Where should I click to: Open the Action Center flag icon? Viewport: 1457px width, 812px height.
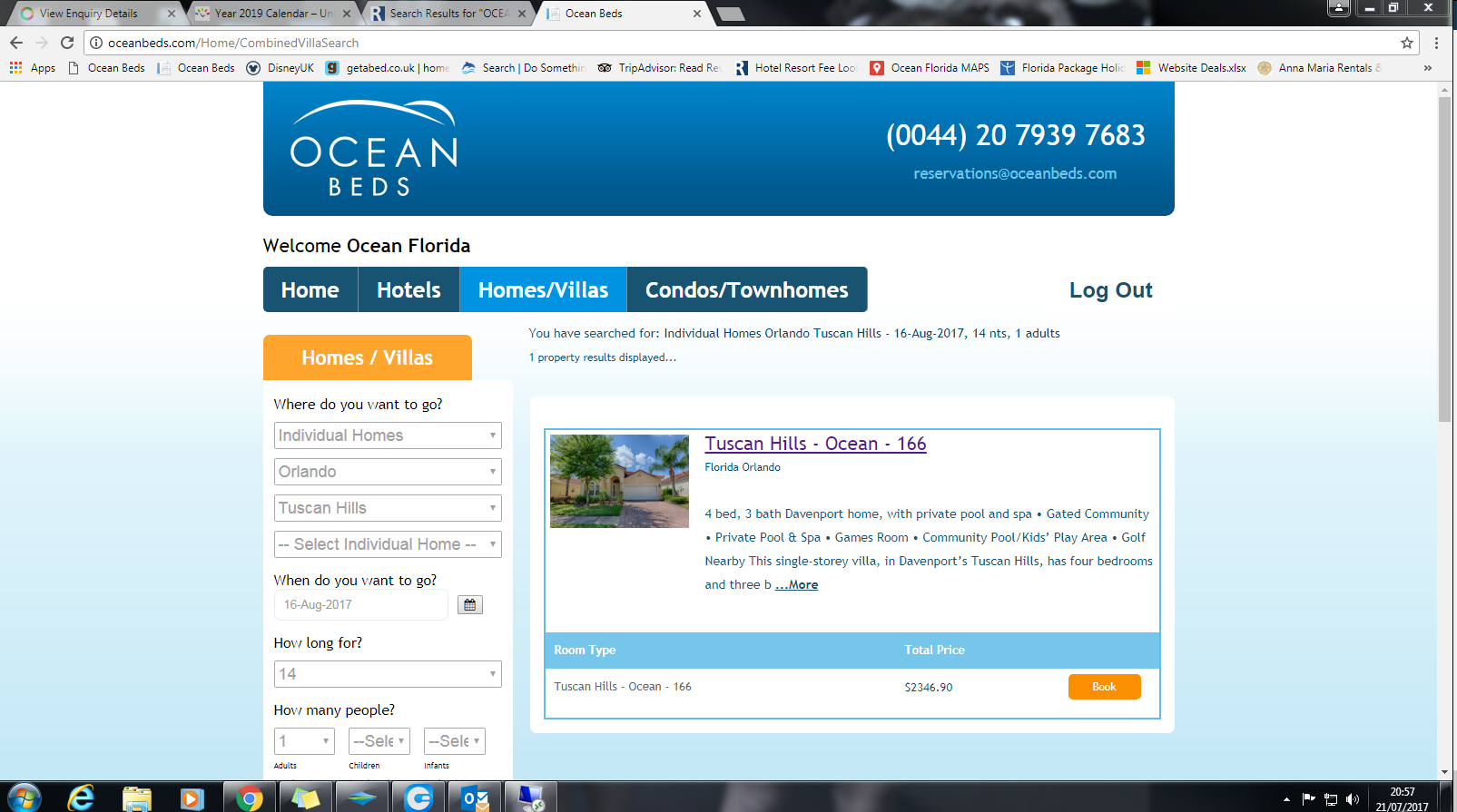[x=1308, y=799]
